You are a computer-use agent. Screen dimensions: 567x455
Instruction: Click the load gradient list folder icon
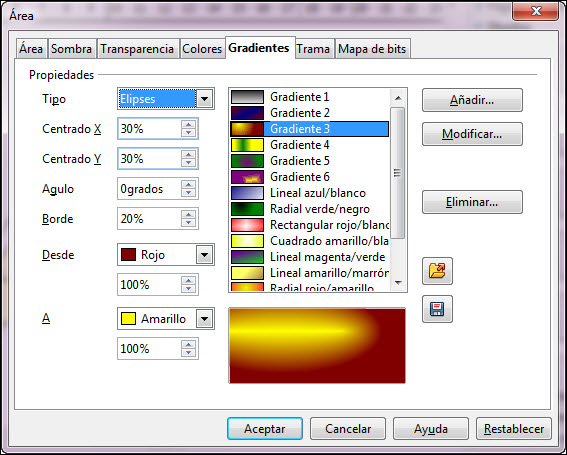tap(437, 271)
